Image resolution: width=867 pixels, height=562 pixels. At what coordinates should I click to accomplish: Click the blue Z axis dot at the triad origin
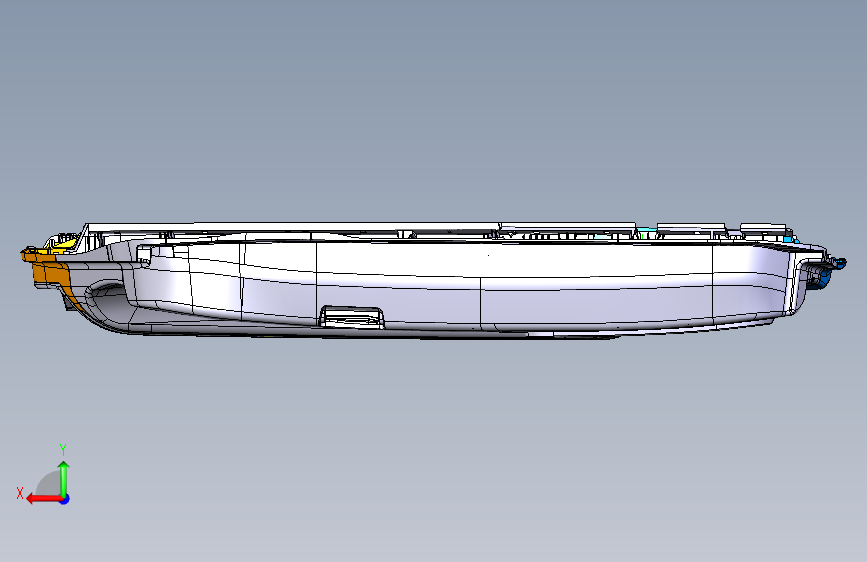click(65, 499)
